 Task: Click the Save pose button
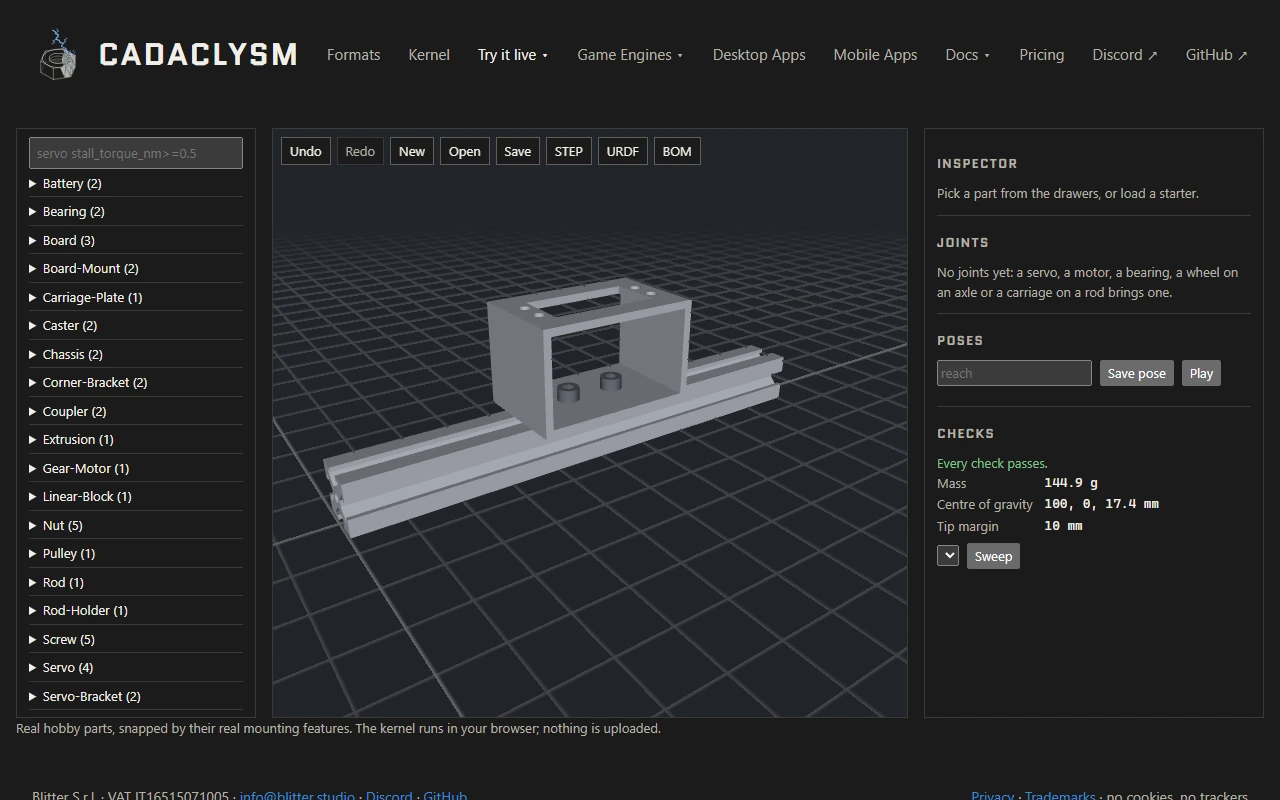[x=1137, y=374]
